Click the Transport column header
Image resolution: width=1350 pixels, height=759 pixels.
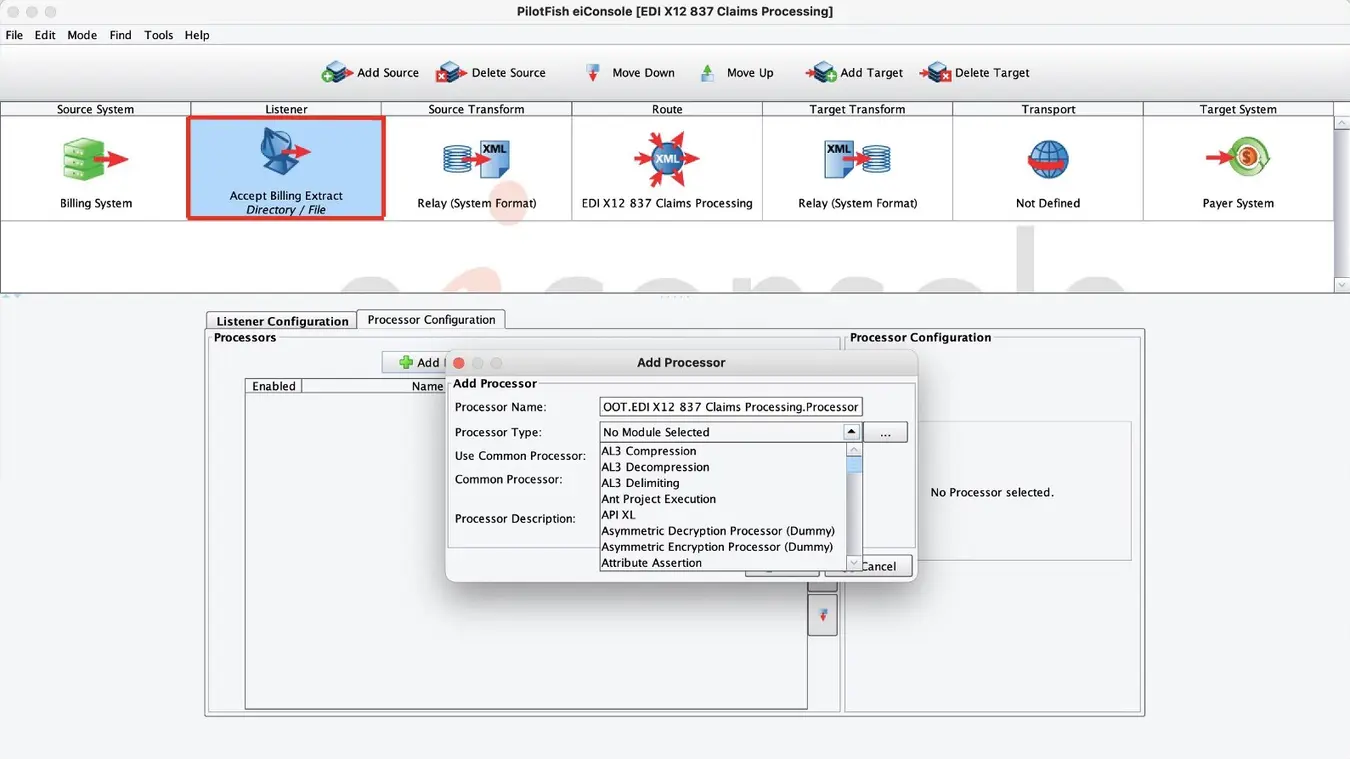(x=1048, y=109)
